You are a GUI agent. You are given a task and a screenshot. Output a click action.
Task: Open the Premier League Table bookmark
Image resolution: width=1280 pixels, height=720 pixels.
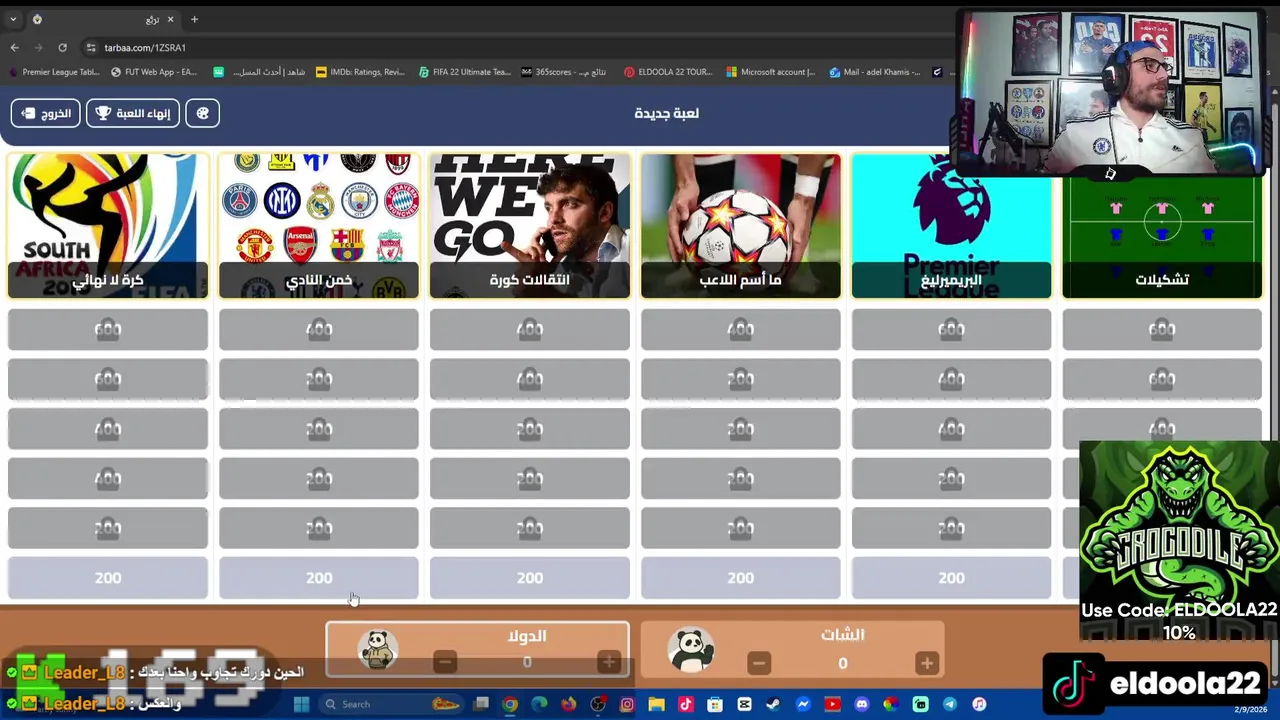[x=54, y=72]
